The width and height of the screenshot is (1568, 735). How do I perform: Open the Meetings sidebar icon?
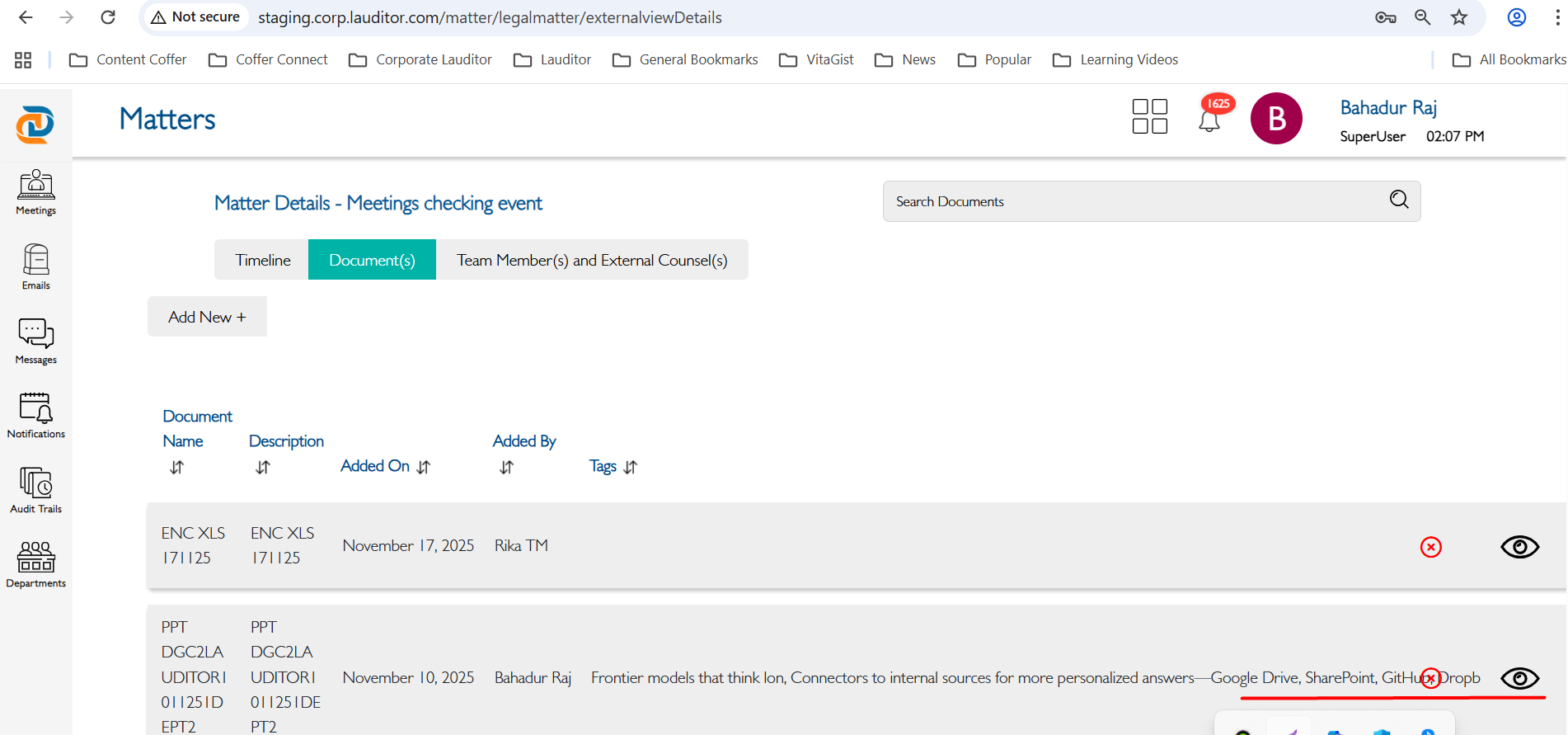[x=36, y=192]
